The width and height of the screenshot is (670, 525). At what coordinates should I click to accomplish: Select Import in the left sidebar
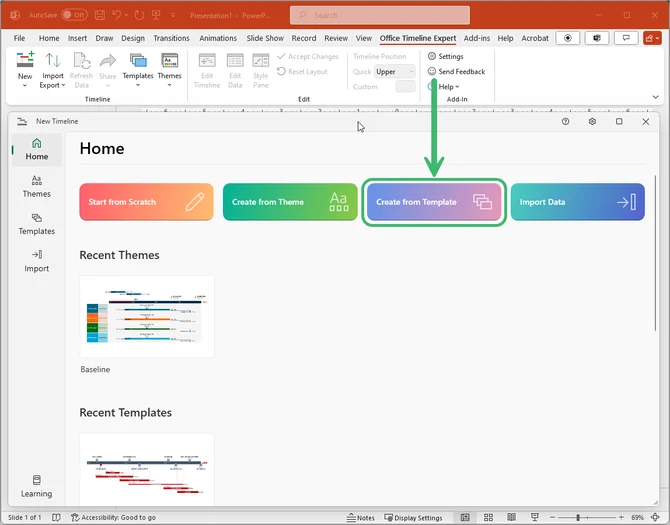(x=37, y=261)
